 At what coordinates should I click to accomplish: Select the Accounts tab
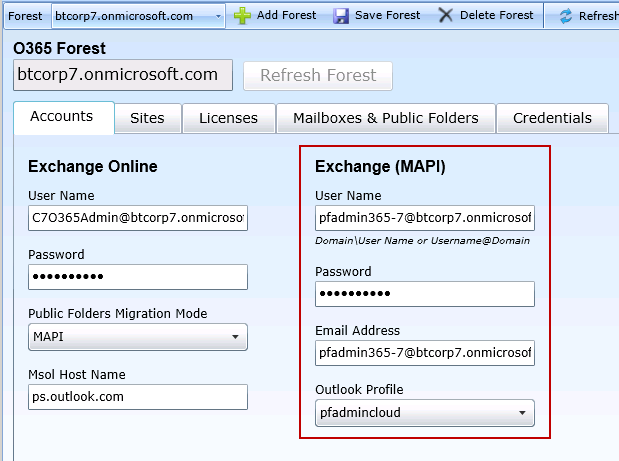(62, 117)
